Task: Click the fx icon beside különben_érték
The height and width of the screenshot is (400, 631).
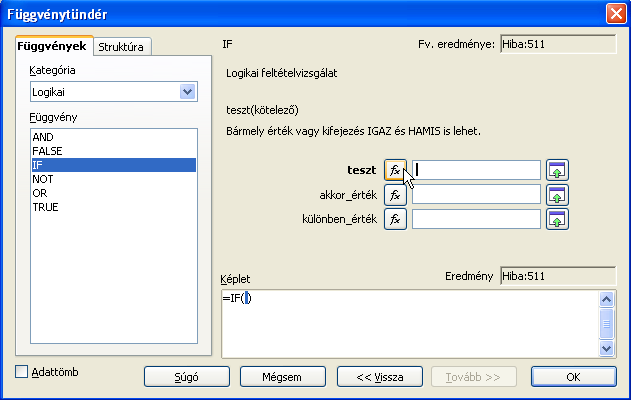Action: tap(395, 219)
